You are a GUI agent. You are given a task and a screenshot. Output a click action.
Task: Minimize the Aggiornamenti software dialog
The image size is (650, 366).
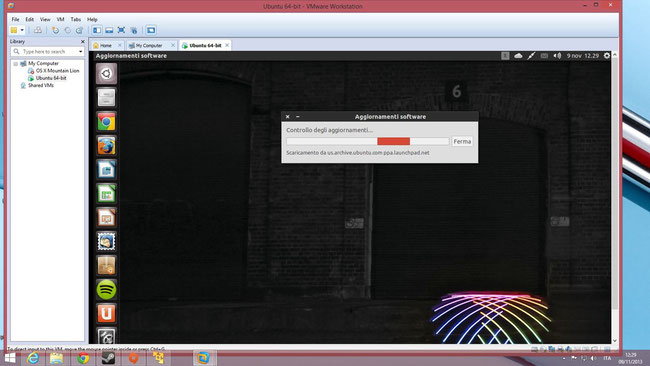point(298,117)
